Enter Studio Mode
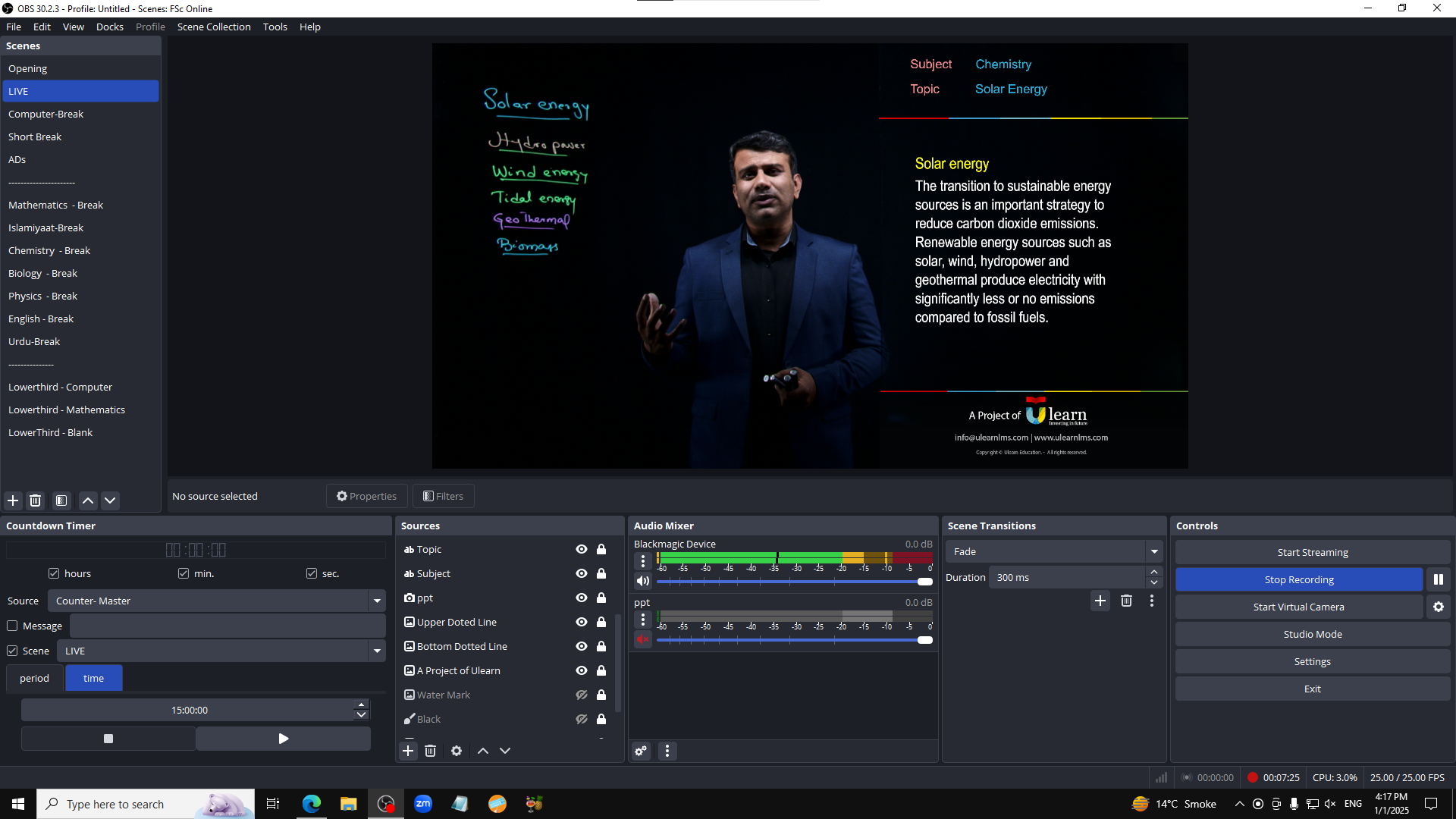The height and width of the screenshot is (819, 1456). [x=1313, y=634]
